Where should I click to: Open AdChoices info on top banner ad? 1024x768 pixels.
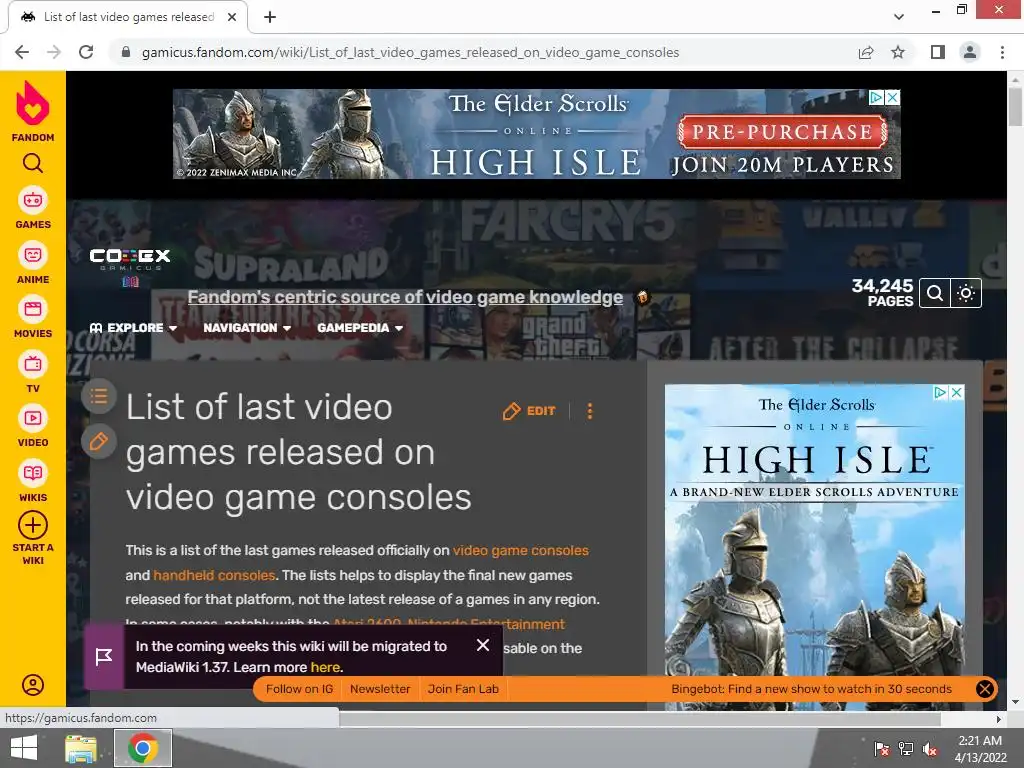coord(876,97)
